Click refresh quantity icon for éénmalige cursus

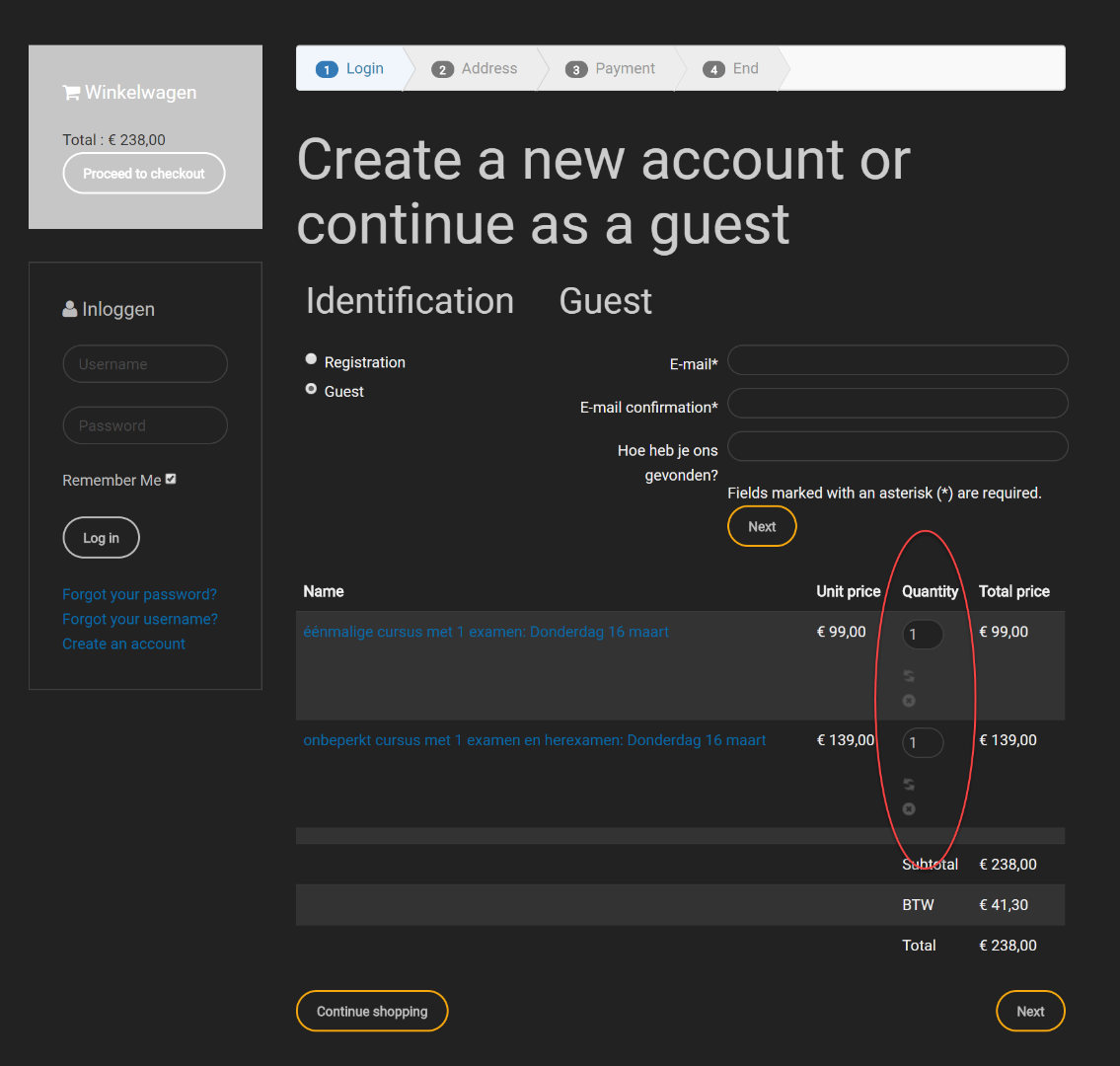(x=909, y=676)
